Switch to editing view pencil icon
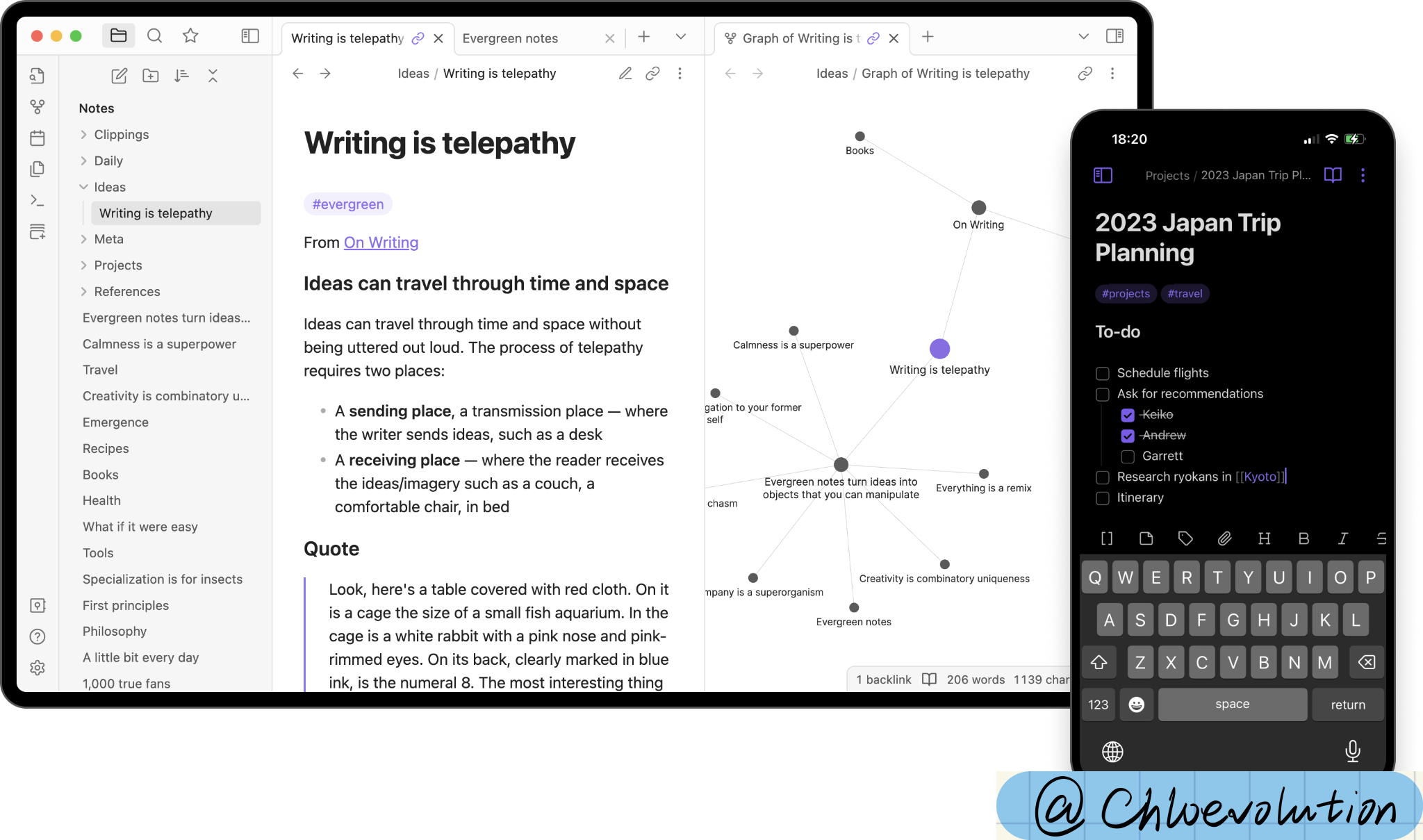The width and height of the screenshot is (1423, 840). [x=625, y=74]
